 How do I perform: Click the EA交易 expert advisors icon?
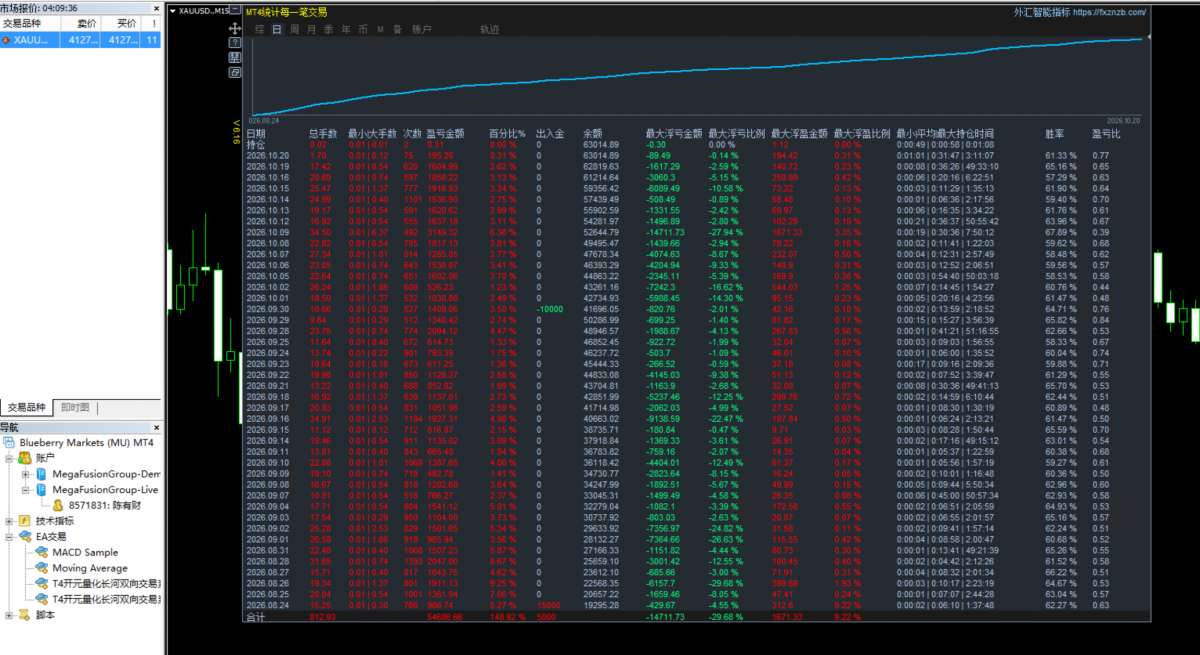coord(26,537)
